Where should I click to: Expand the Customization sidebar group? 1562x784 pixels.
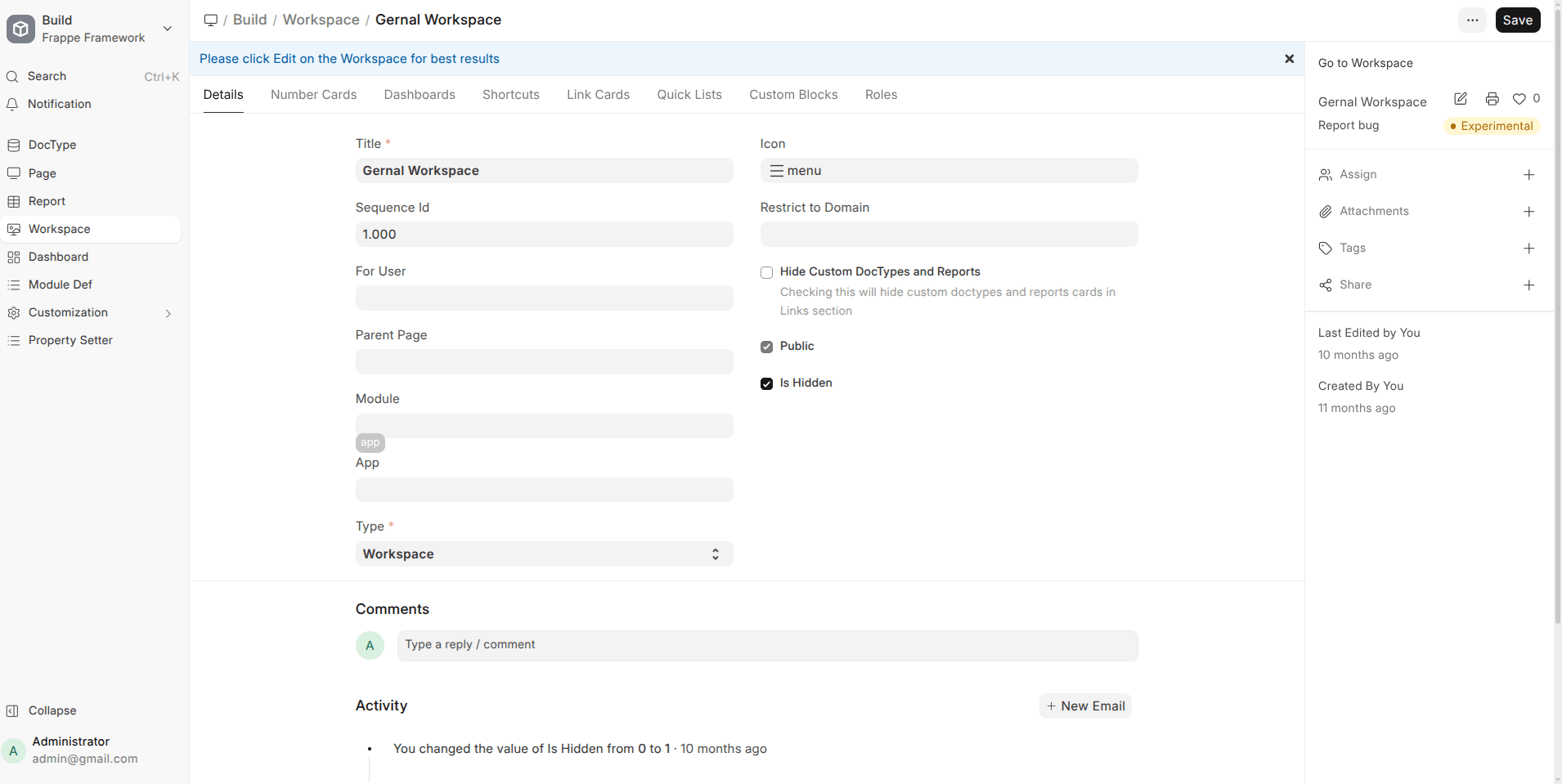168,313
